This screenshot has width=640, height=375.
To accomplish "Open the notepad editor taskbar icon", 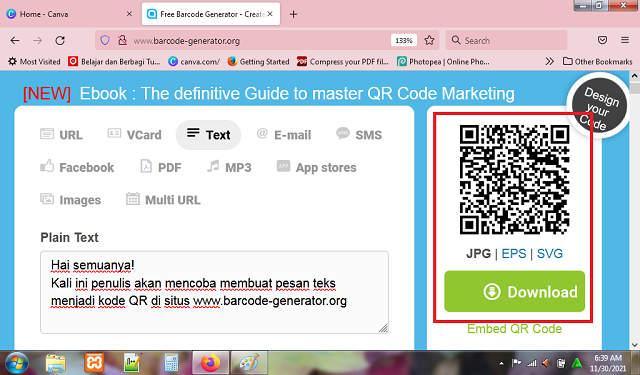I will click(x=133, y=363).
